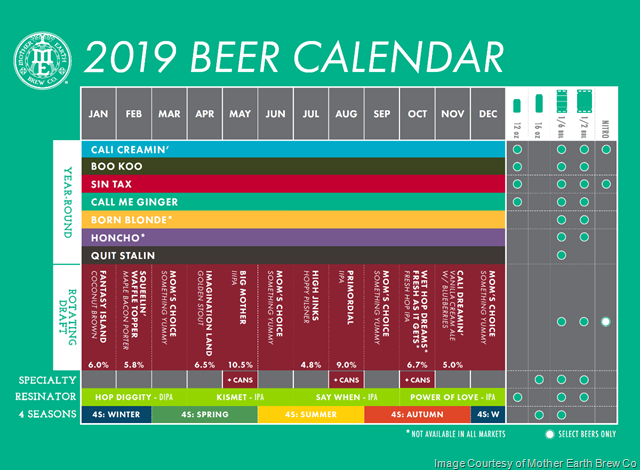Click the APR month header
The image size is (640, 470).
pyautogui.click(x=204, y=113)
